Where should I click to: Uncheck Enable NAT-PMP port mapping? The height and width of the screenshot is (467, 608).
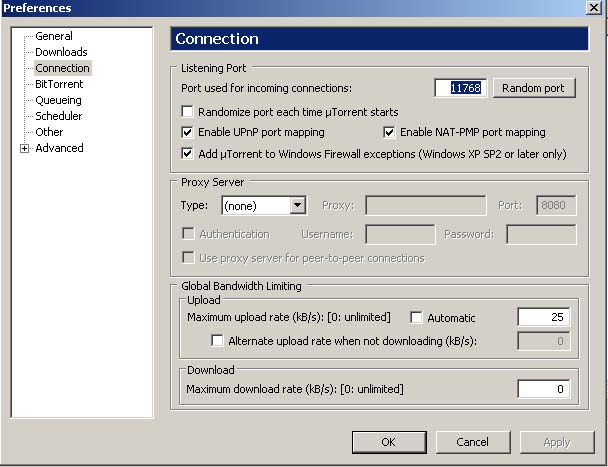[390, 132]
